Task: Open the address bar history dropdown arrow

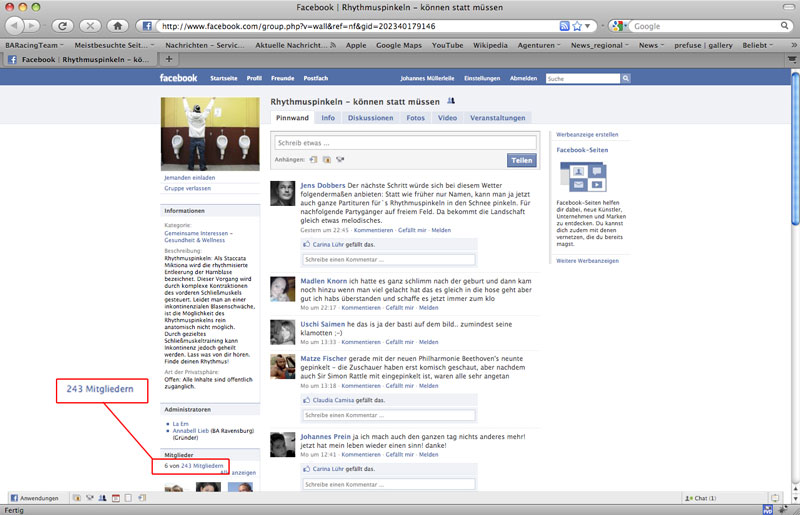Action: pyautogui.click(x=588, y=26)
